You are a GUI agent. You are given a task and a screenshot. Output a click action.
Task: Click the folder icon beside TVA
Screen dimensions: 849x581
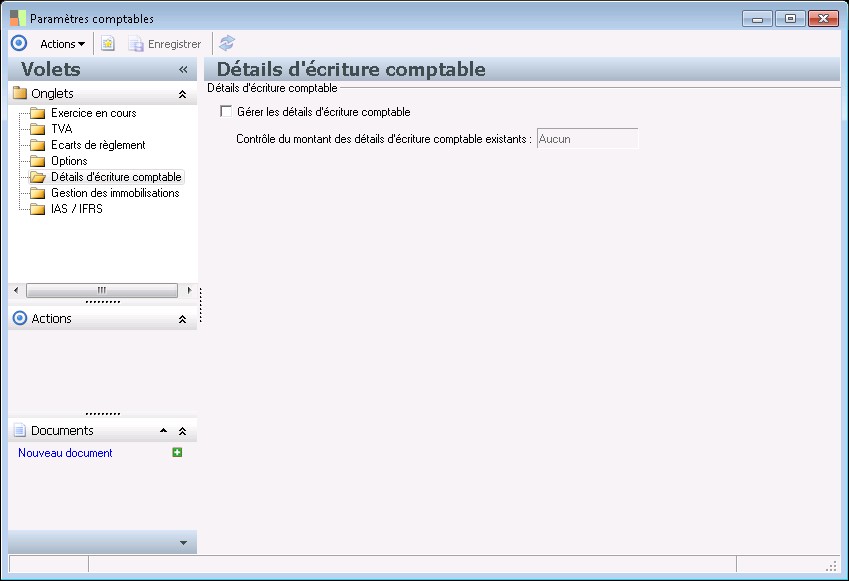point(37,129)
